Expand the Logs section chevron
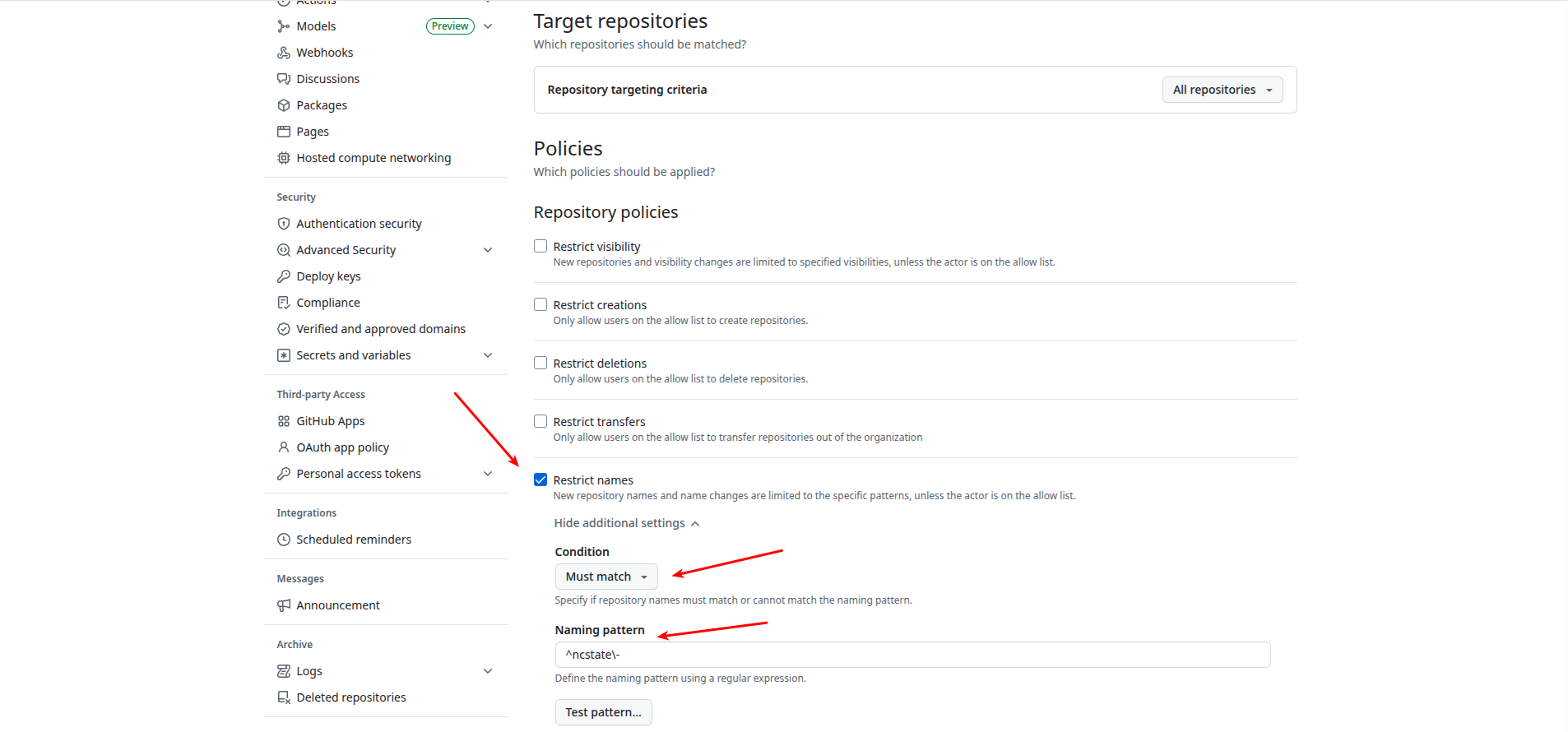Screen dimensions: 1568x732 488,671
